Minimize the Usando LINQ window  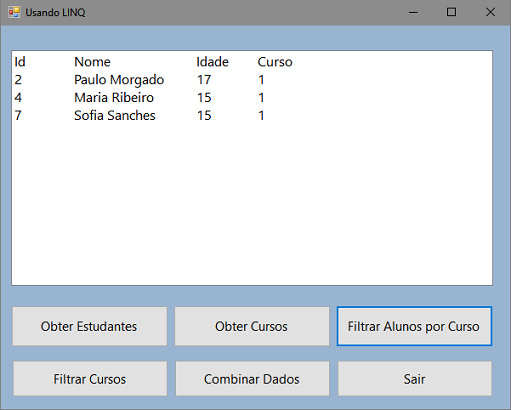click(413, 13)
